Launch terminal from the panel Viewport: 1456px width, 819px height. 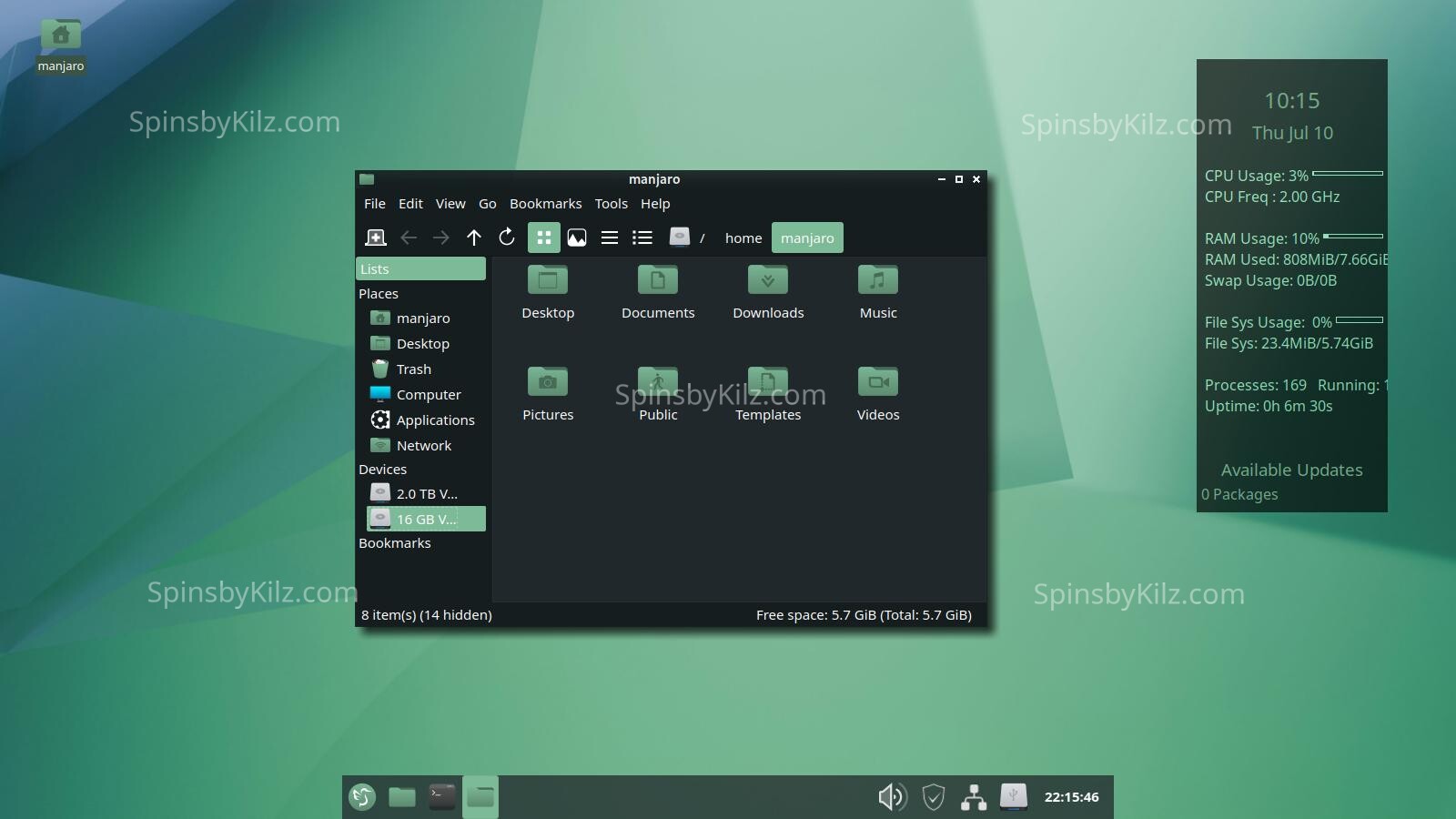(x=442, y=797)
